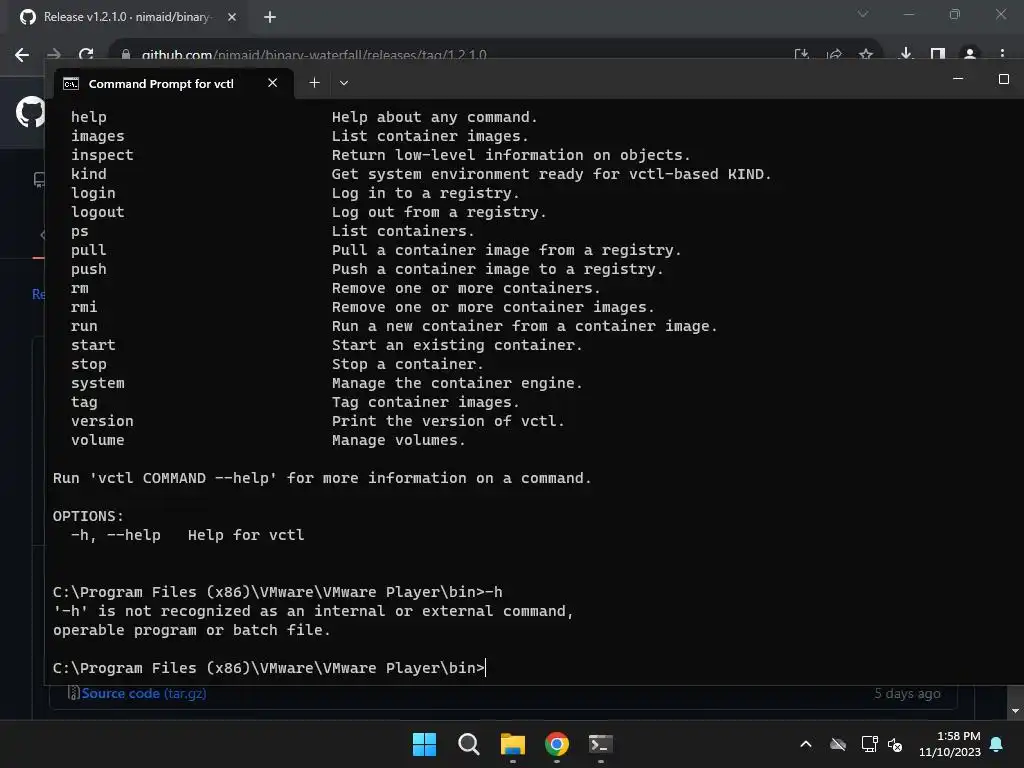
Task: Select the Command Prompt for vctl tab
Action: [x=174, y=84]
